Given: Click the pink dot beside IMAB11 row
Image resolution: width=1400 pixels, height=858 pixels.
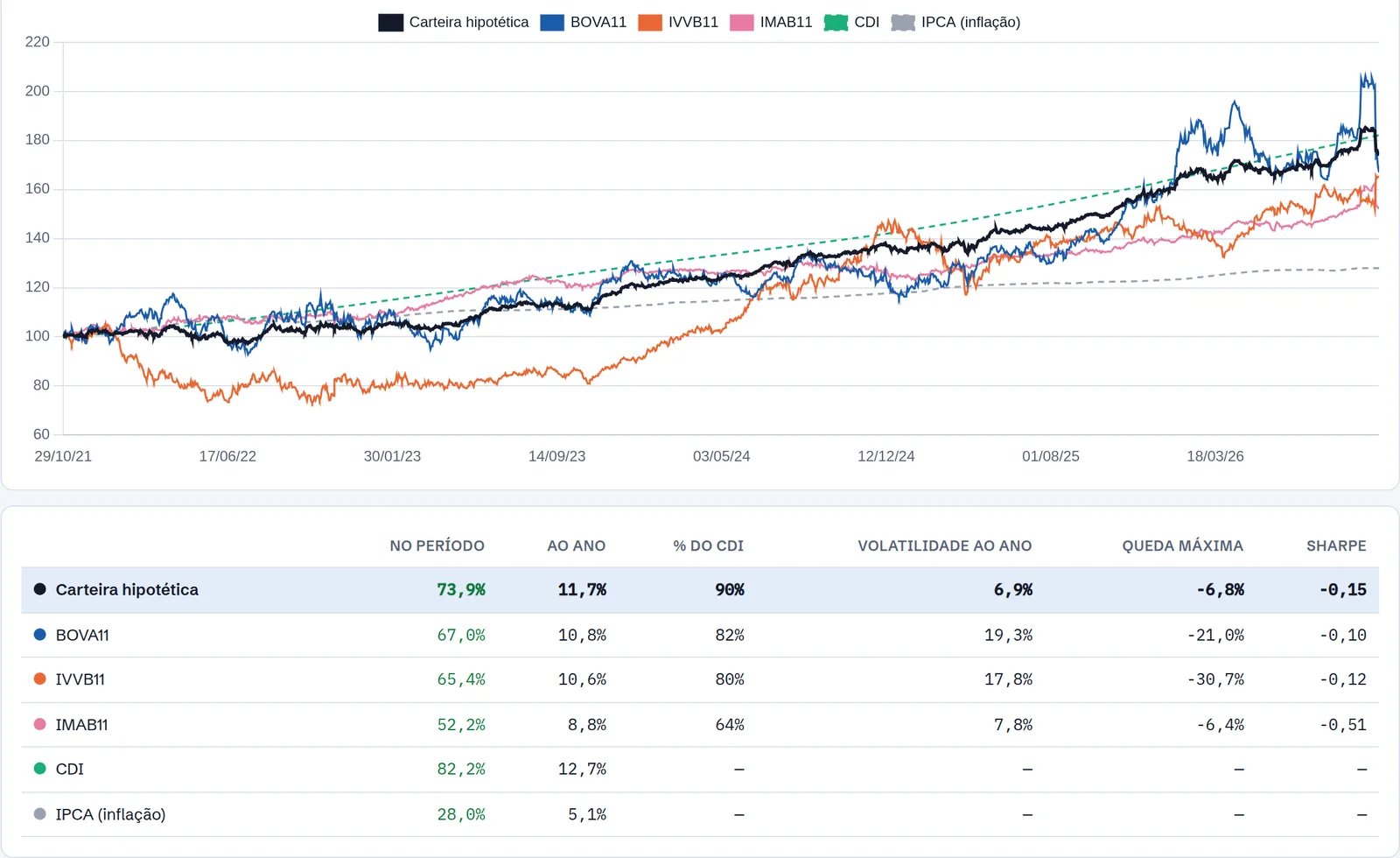Looking at the screenshot, I should pos(39,724).
